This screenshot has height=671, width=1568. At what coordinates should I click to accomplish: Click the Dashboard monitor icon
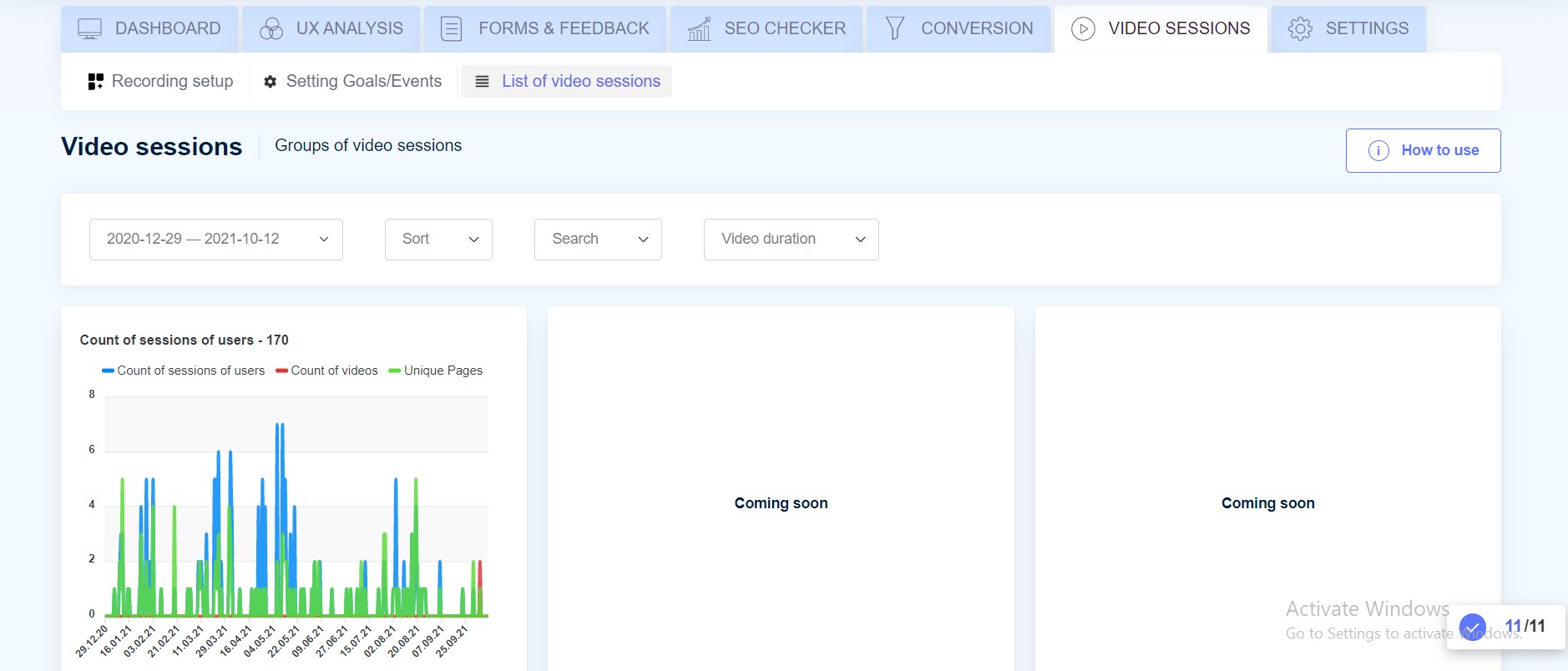89,29
